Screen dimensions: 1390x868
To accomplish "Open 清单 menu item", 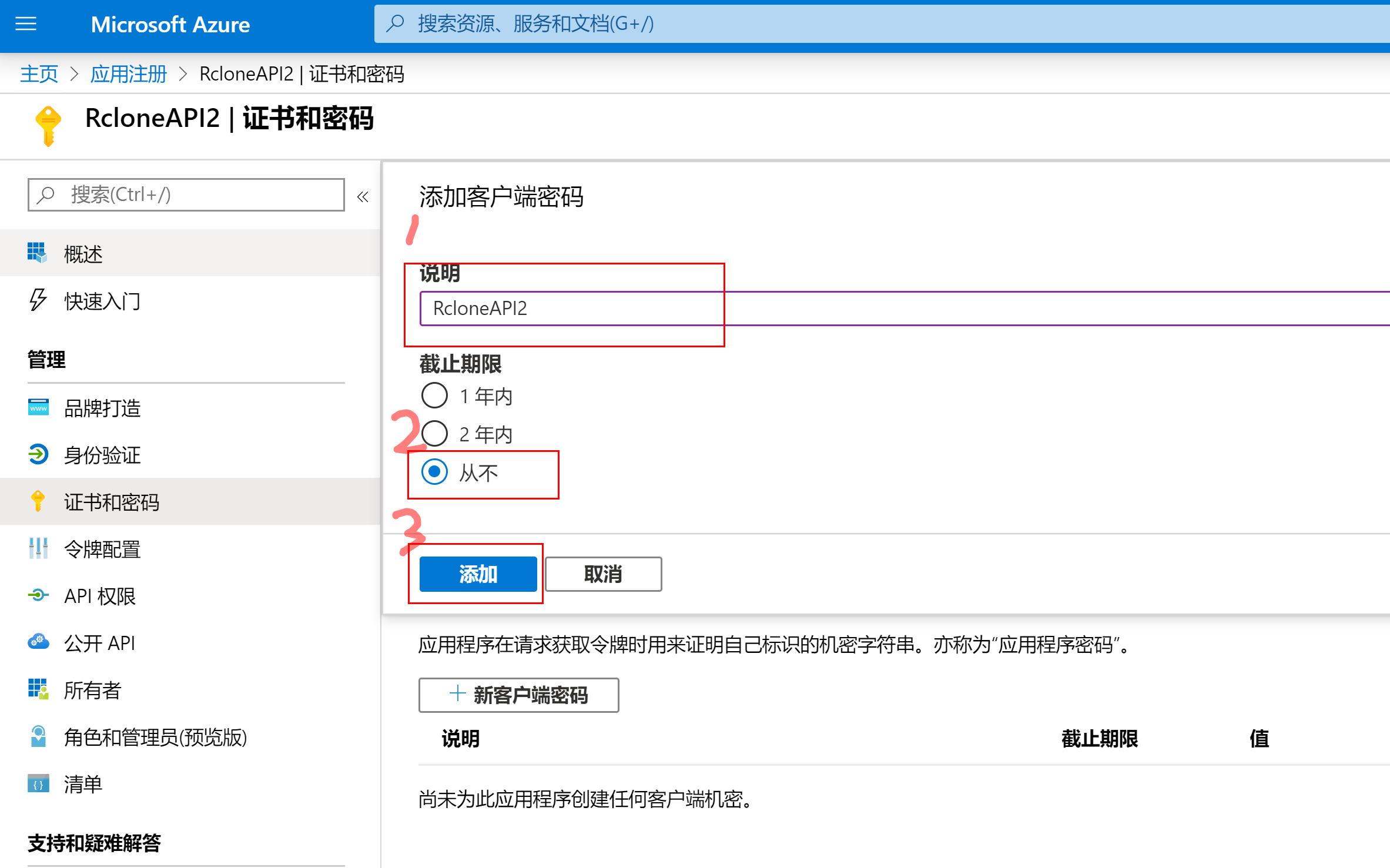I will click(190, 783).
